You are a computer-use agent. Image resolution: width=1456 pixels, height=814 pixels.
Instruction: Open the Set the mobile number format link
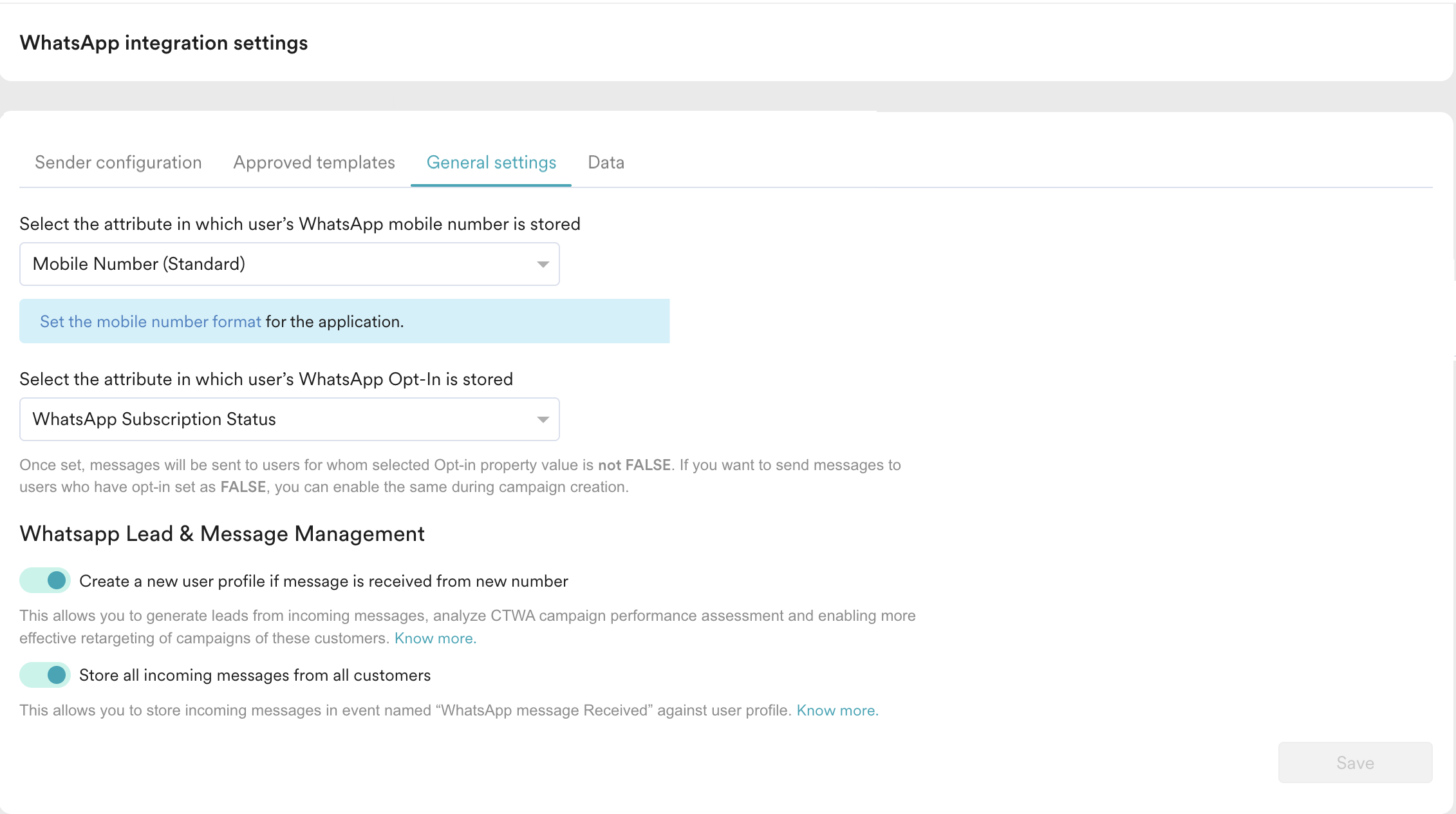tap(151, 321)
